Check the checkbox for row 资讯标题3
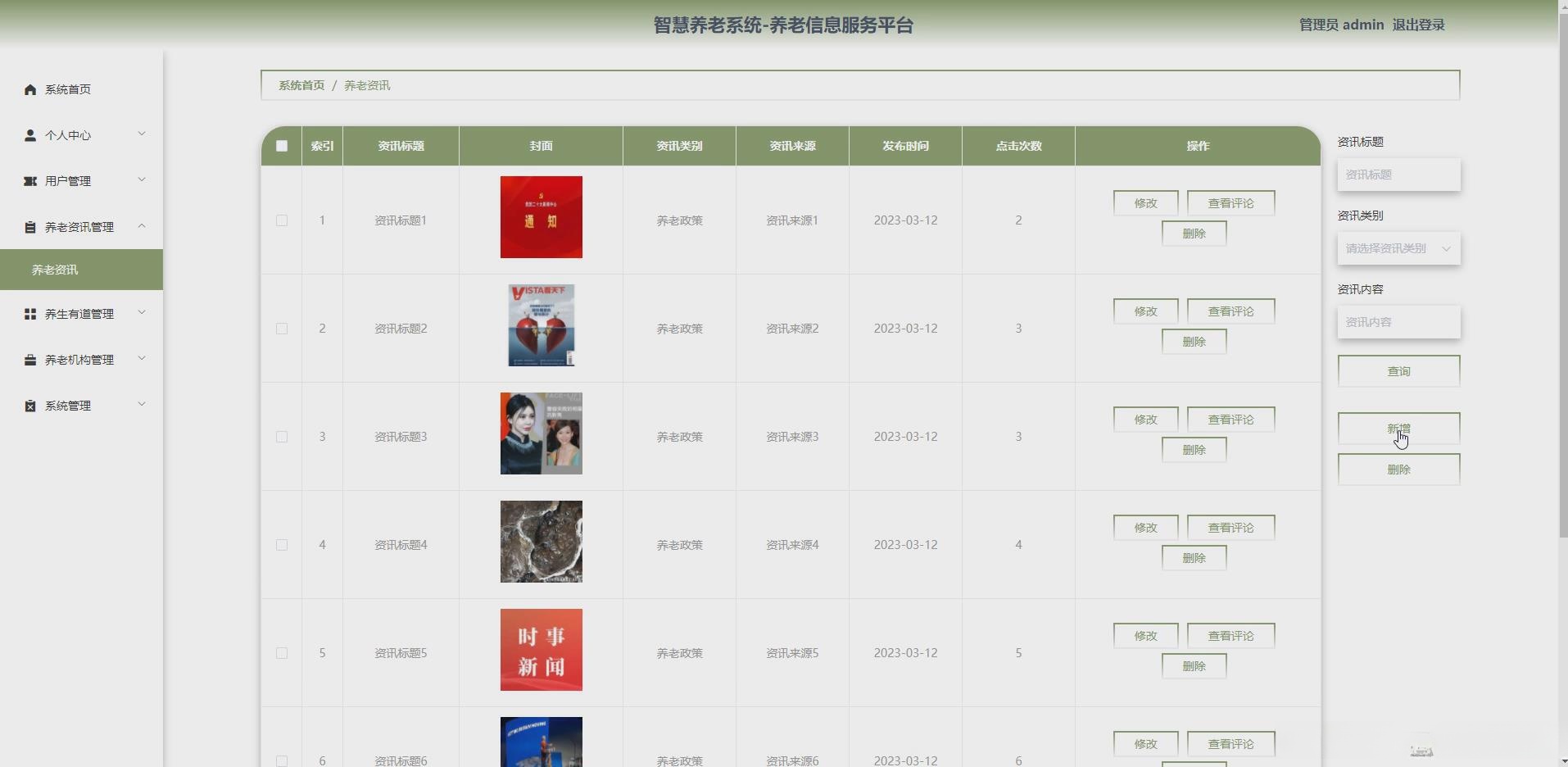The height and width of the screenshot is (767, 1568). click(x=282, y=437)
